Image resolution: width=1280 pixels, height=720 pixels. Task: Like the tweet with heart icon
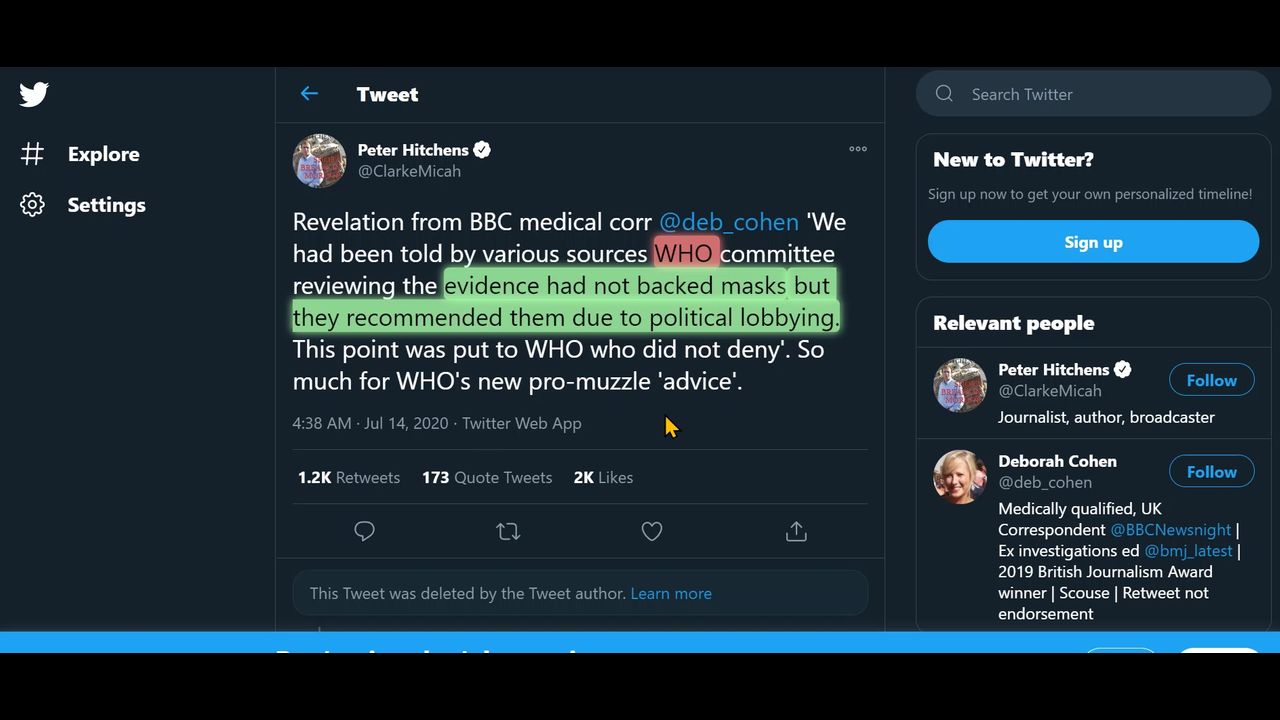(x=652, y=532)
